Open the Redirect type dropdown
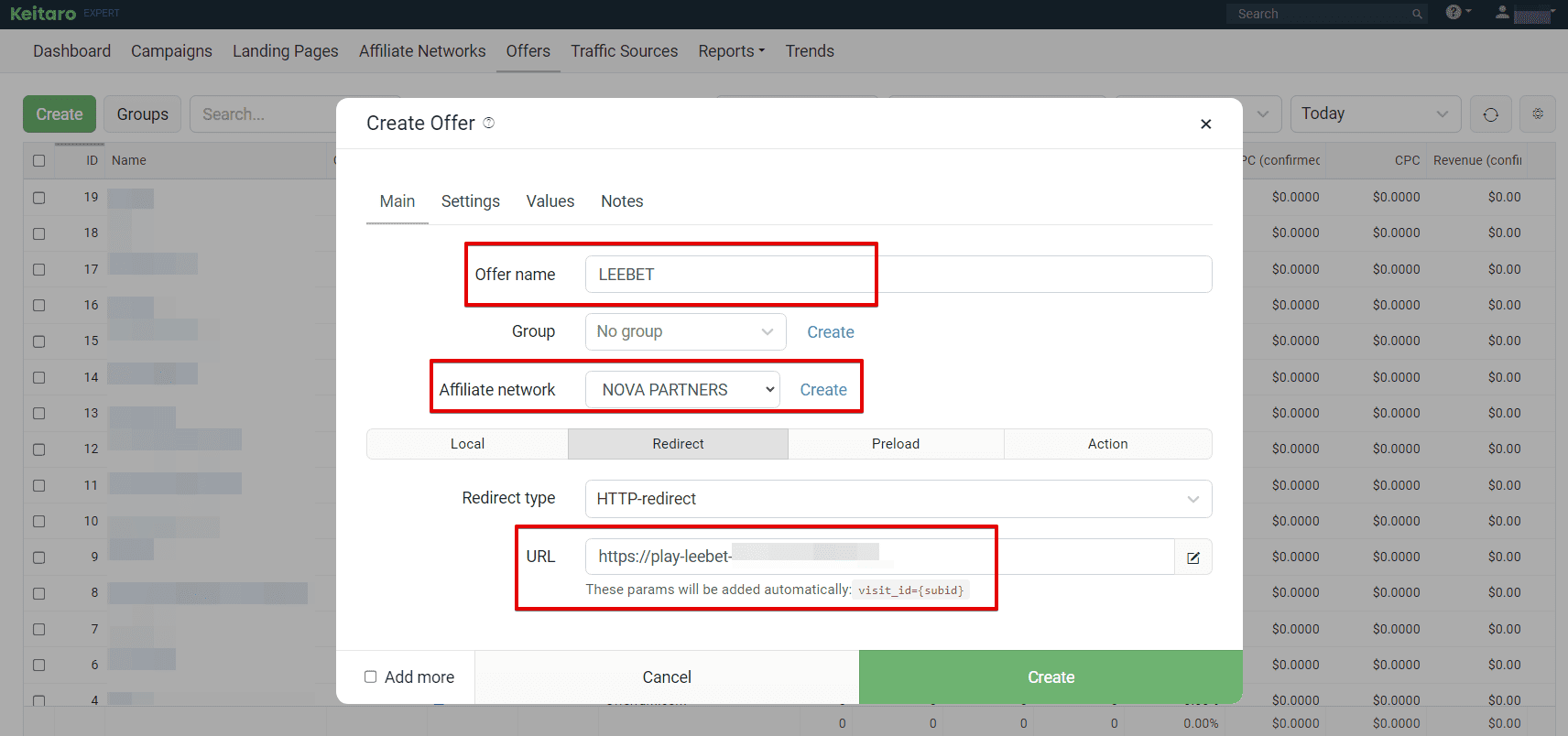The image size is (1568, 736). click(x=898, y=499)
